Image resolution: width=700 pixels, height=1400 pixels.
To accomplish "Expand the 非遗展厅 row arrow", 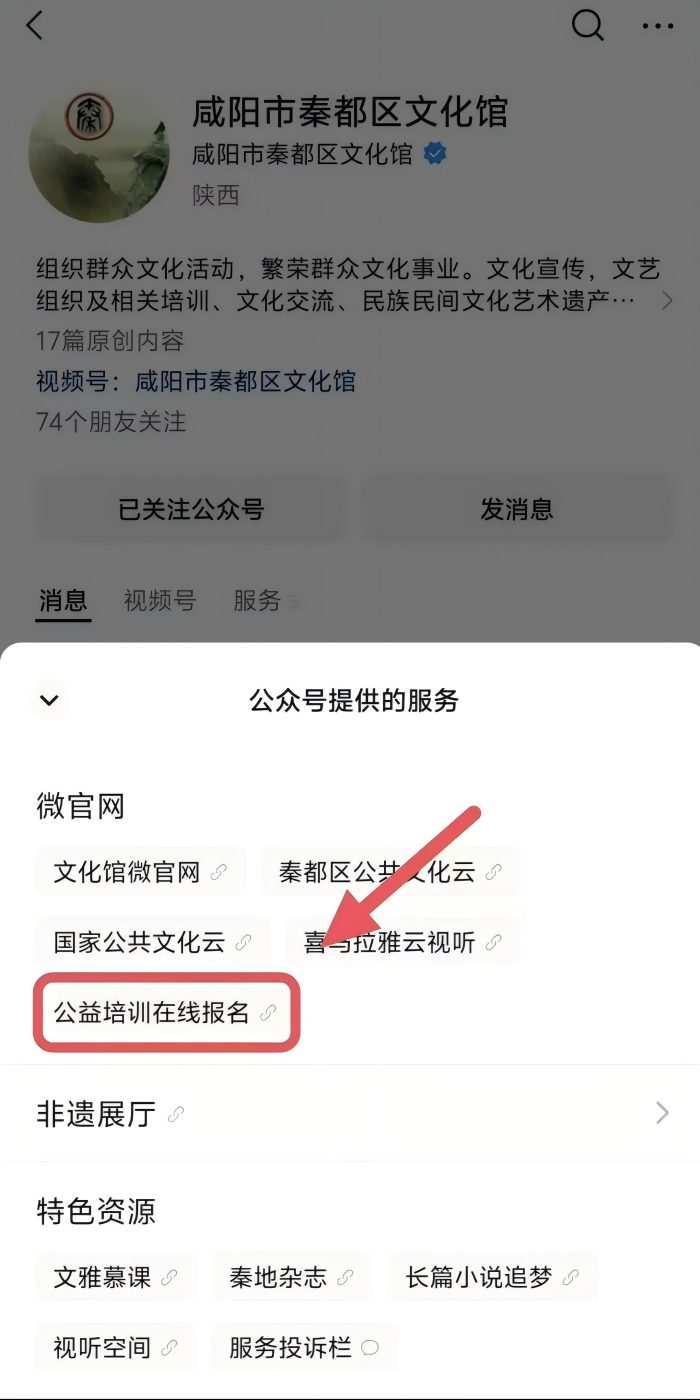I will [662, 1113].
